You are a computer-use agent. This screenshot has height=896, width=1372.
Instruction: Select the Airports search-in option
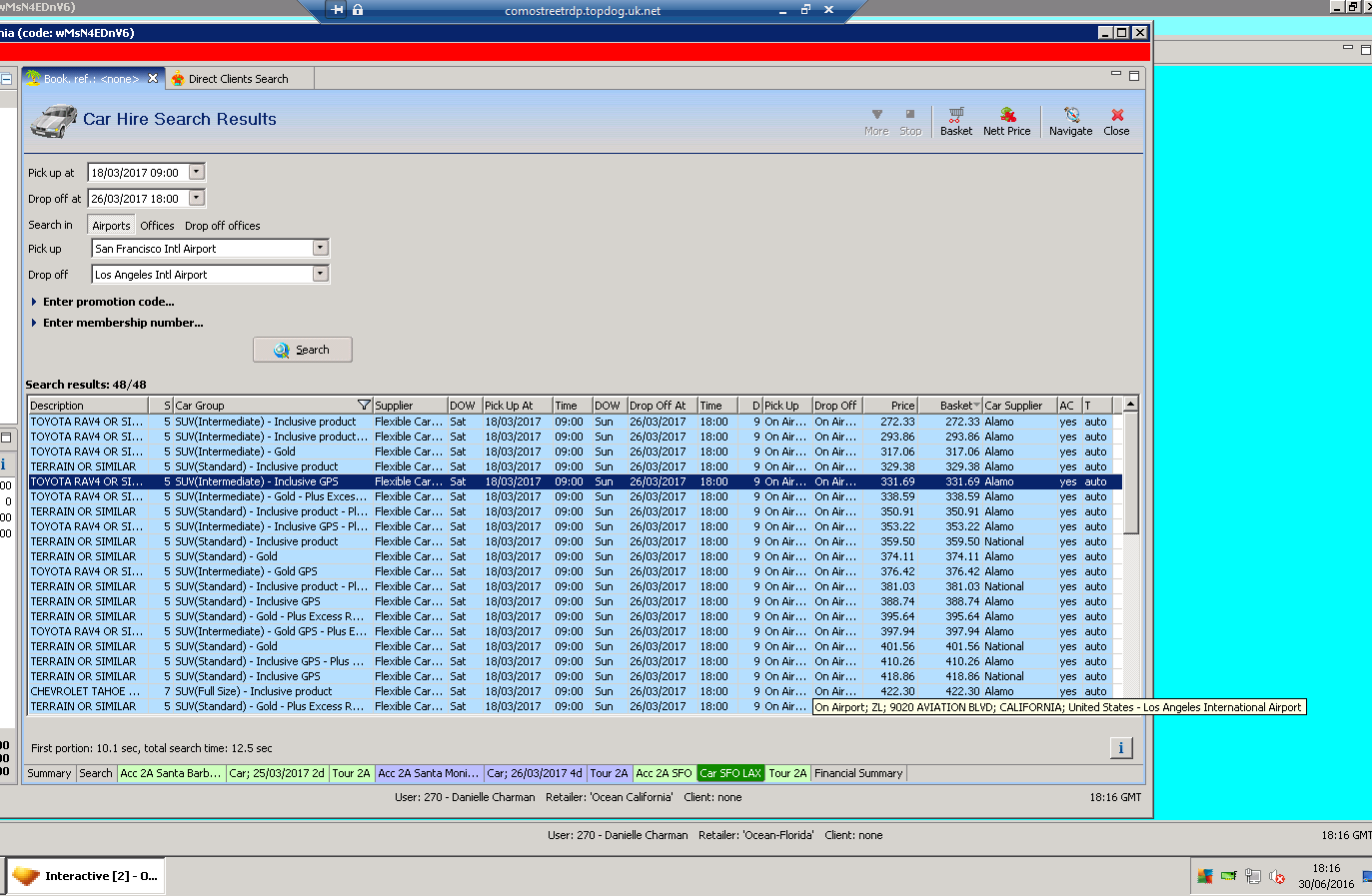pyautogui.click(x=111, y=226)
